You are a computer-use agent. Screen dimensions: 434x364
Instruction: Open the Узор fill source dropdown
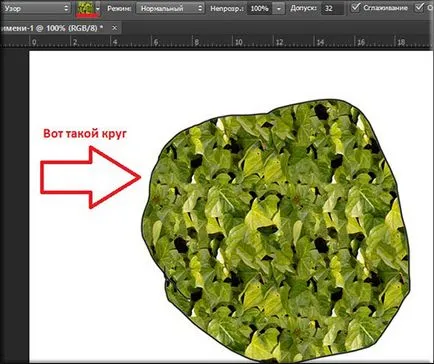click(x=35, y=8)
